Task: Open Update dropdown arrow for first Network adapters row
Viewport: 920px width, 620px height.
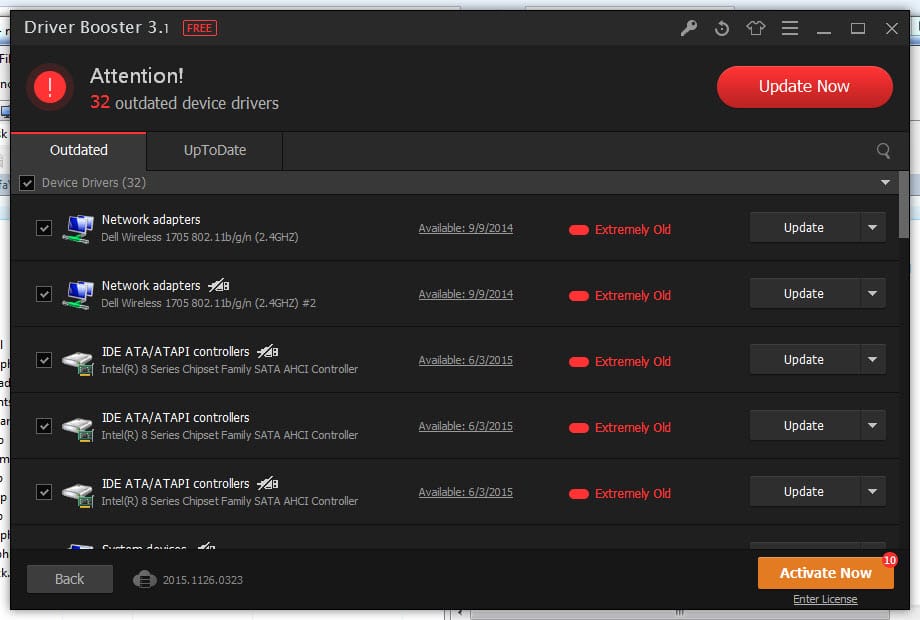Action: [x=872, y=228]
